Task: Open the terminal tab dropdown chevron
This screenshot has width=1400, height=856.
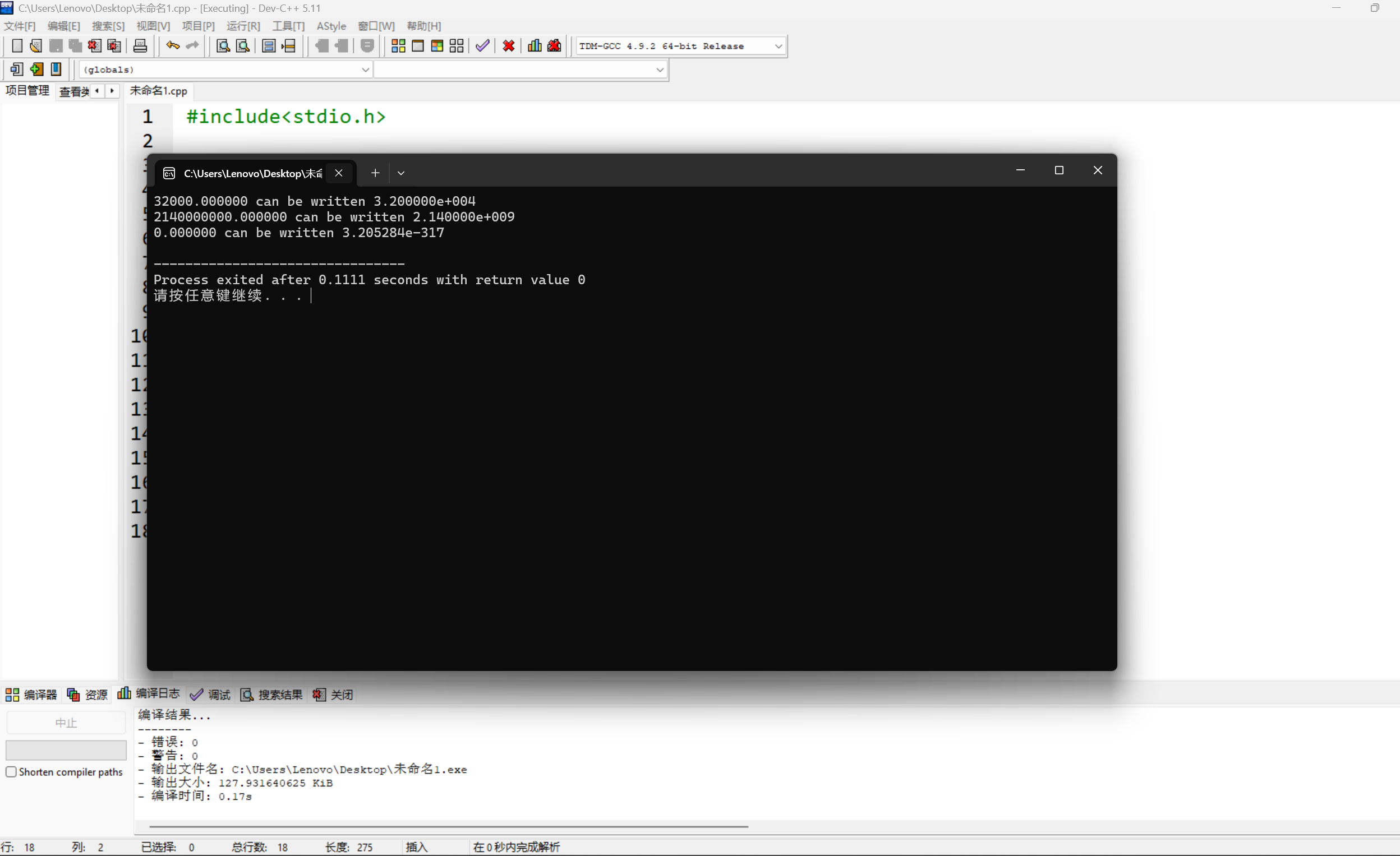Action: (400, 173)
